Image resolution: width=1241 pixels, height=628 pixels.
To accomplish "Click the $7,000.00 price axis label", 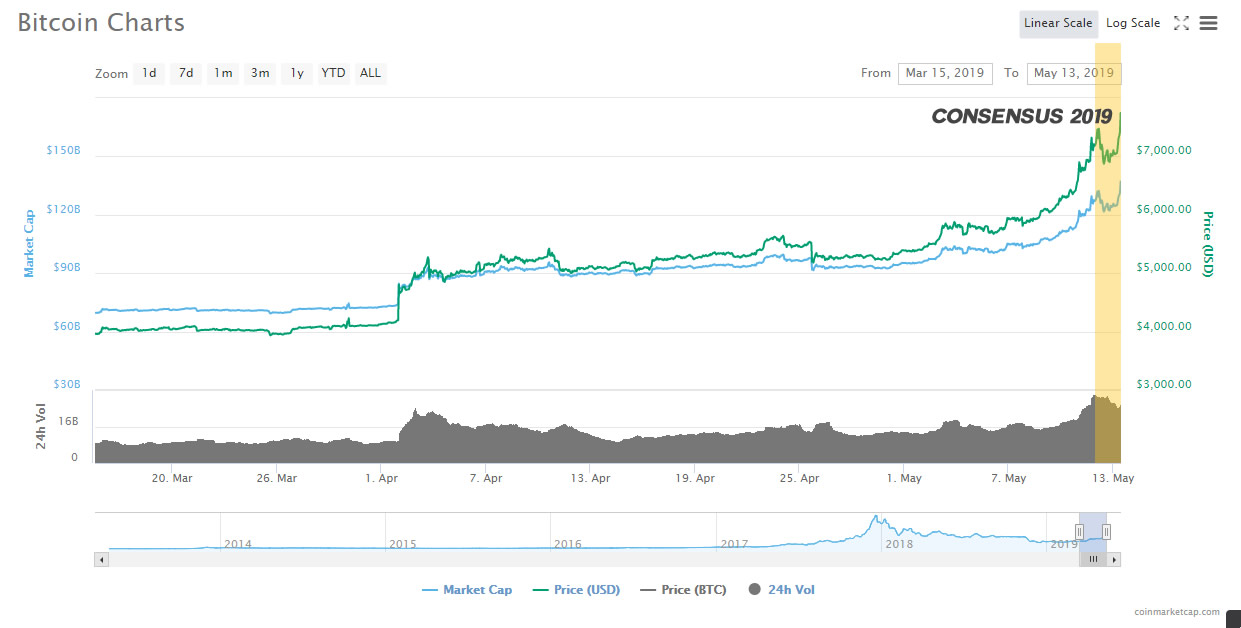I will 1165,150.
